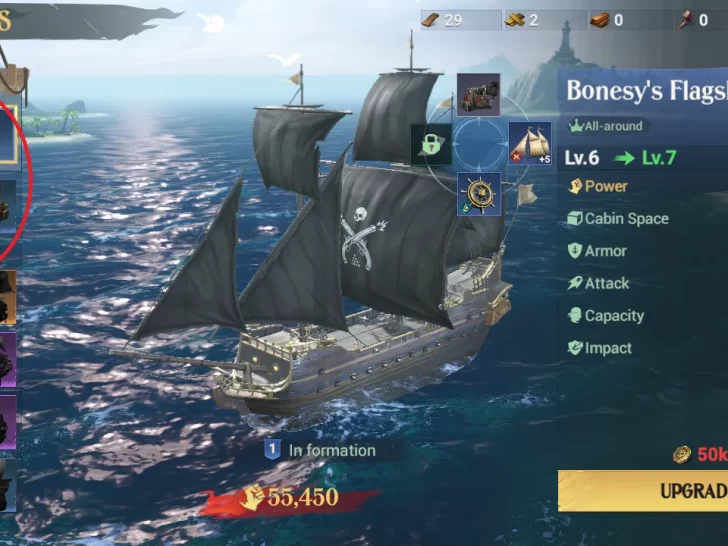Tap the All-around ship type tag

pos(606,126)
